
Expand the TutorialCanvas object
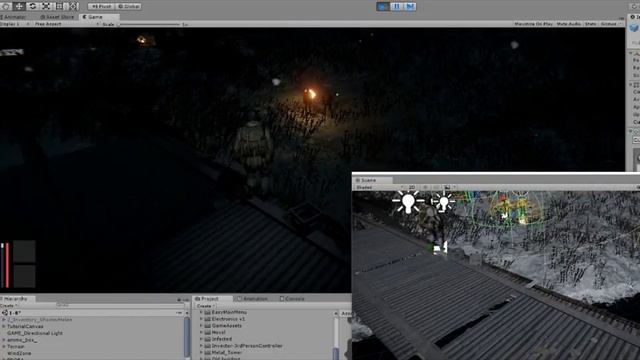pyautogui.click(x=4, y=327)
